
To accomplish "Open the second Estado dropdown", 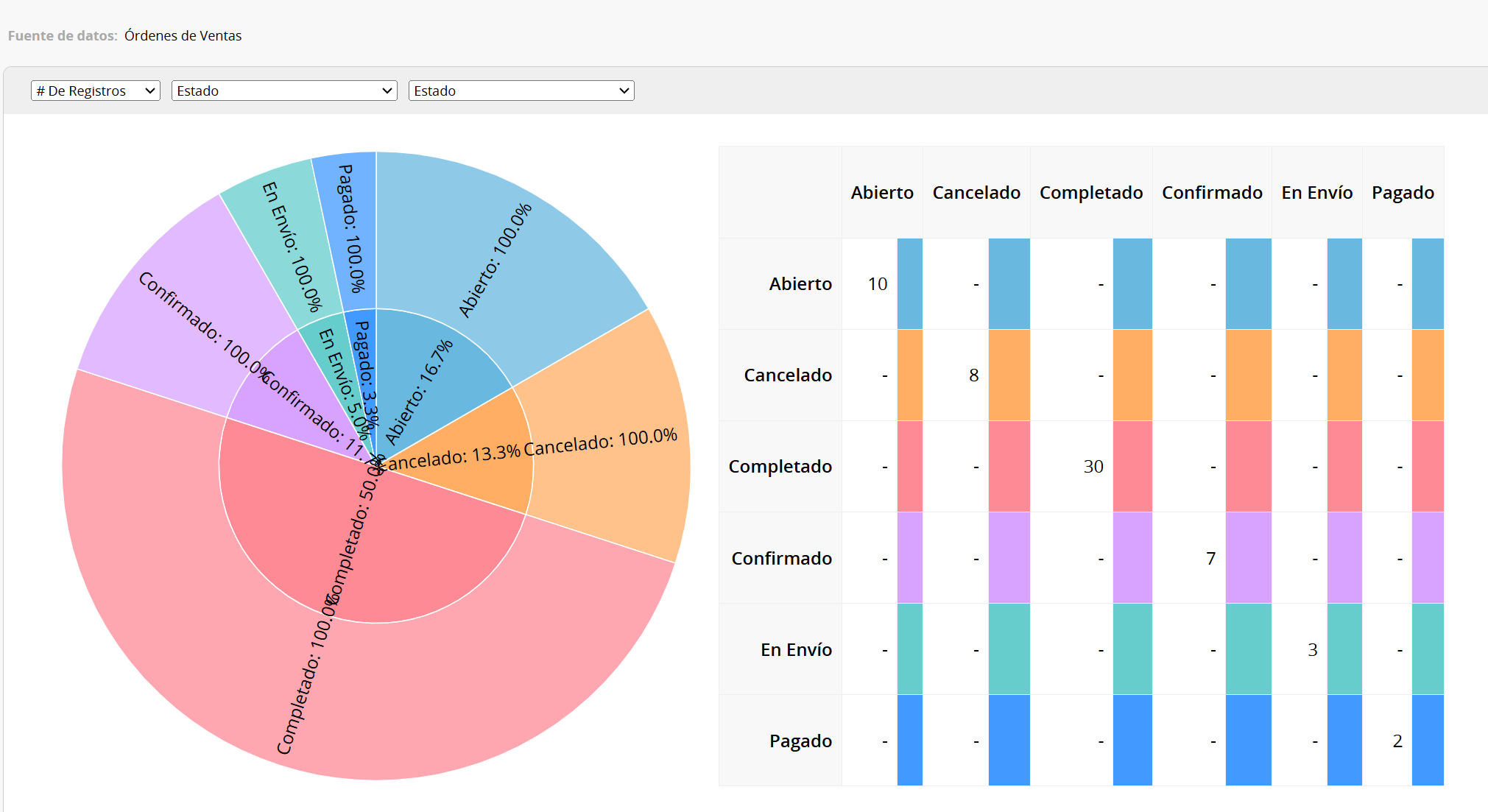I will click(521, 91).
